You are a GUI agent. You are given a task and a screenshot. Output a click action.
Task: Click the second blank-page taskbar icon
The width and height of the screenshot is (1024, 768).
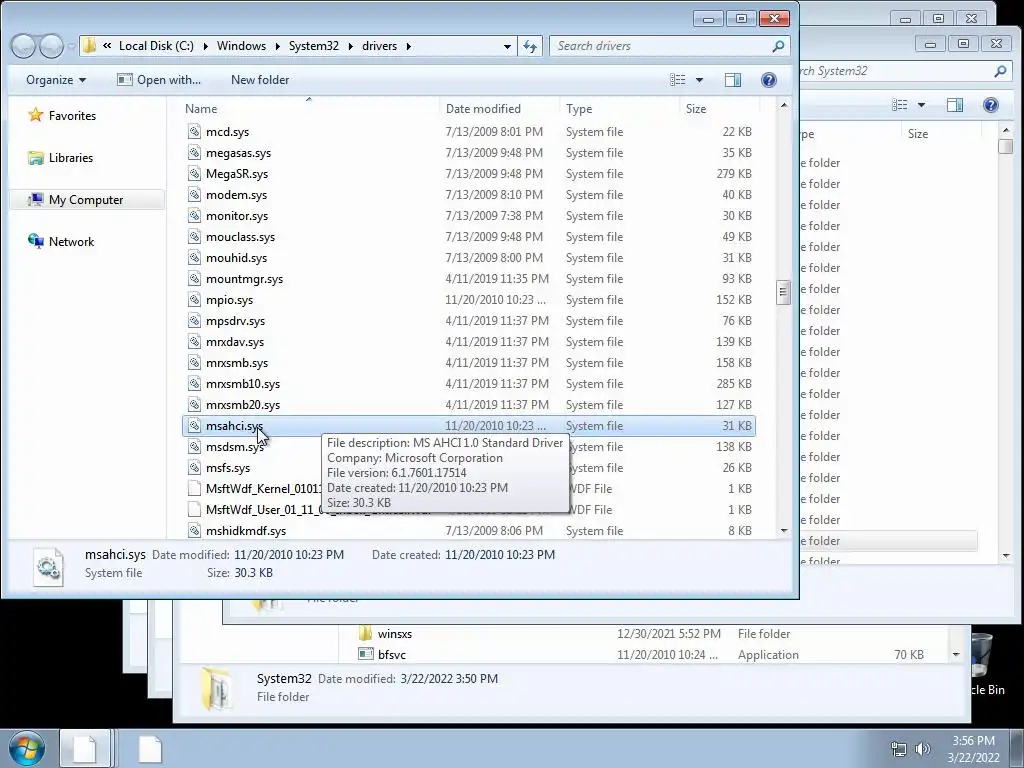pyautogui.click(x=150, y=749)
